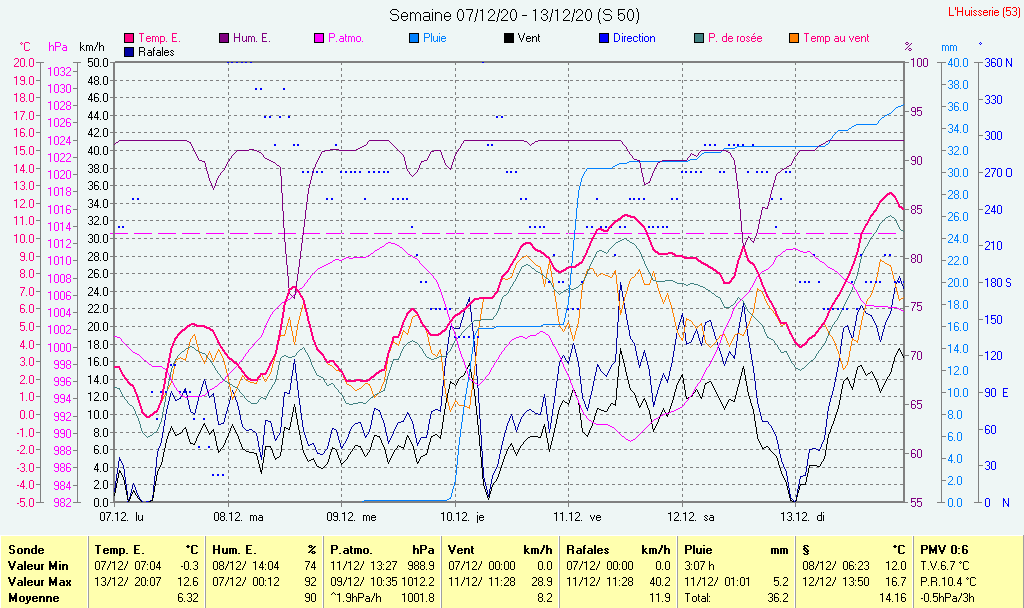Image resolution: width=1024 pixels, height=608 pixels.
Task: Click the light blue Pluie legend swatch
Action: [x=414, y=39]
